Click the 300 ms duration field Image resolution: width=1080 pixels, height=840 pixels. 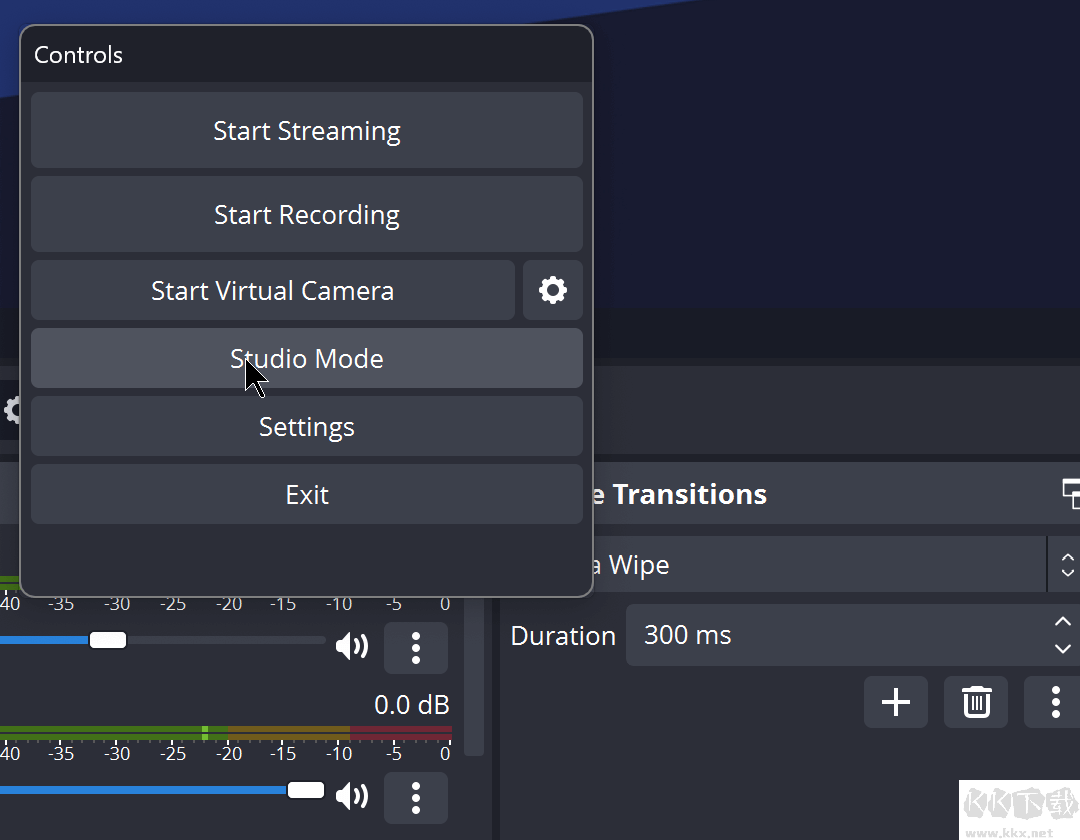coord(830,635)
